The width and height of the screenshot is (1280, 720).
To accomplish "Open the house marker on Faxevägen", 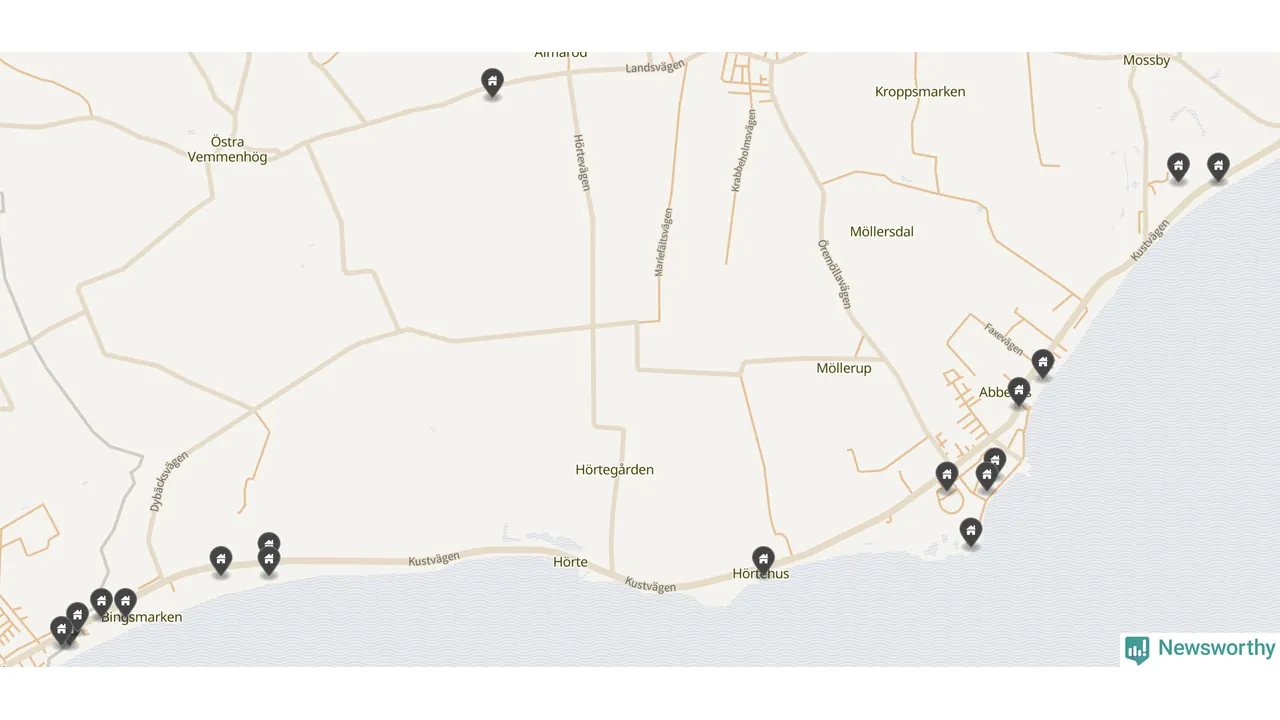I will pyautogui.click(x=1043, y=364).
